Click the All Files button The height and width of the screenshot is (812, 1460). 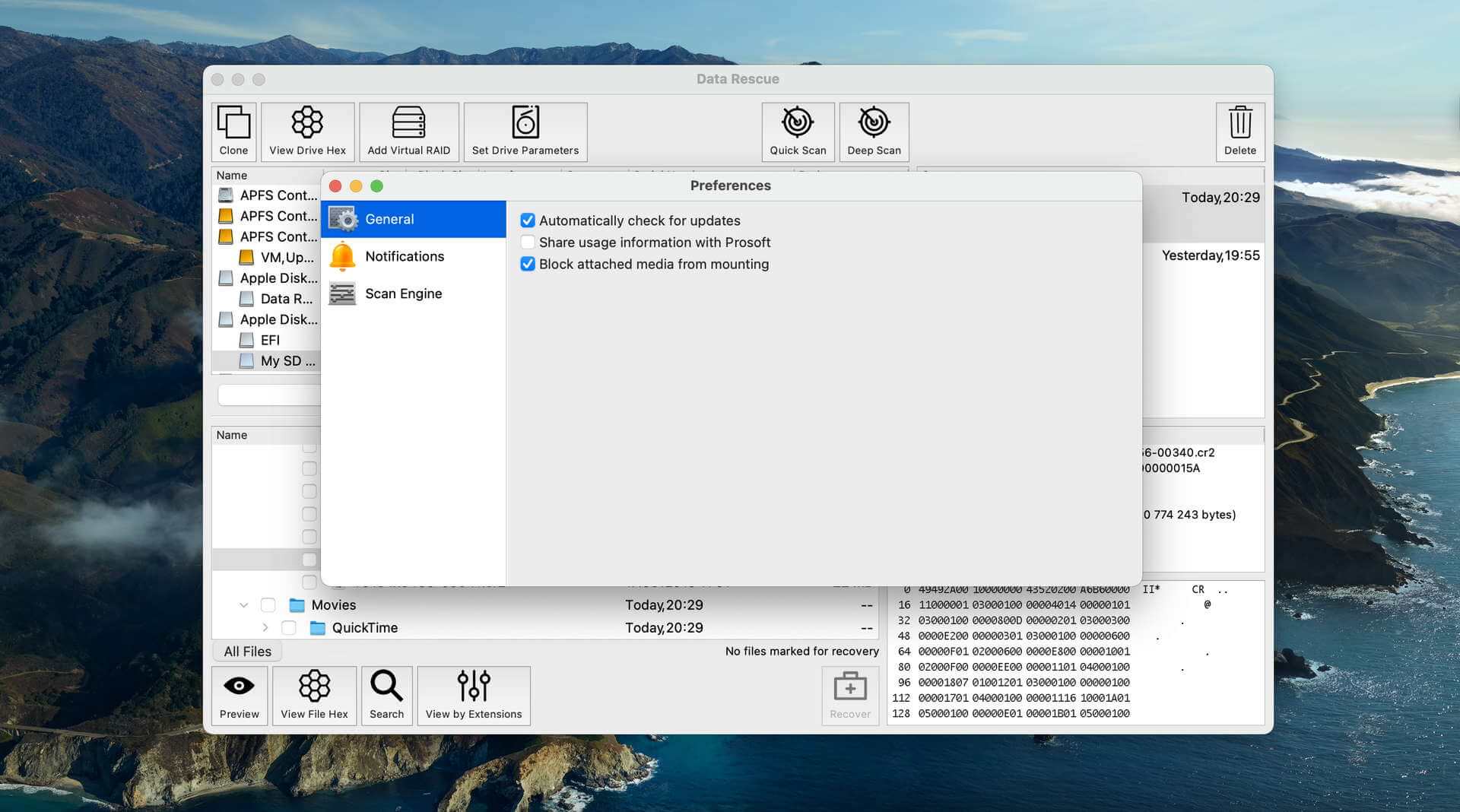pyautogui.click(x=247, y=652)
